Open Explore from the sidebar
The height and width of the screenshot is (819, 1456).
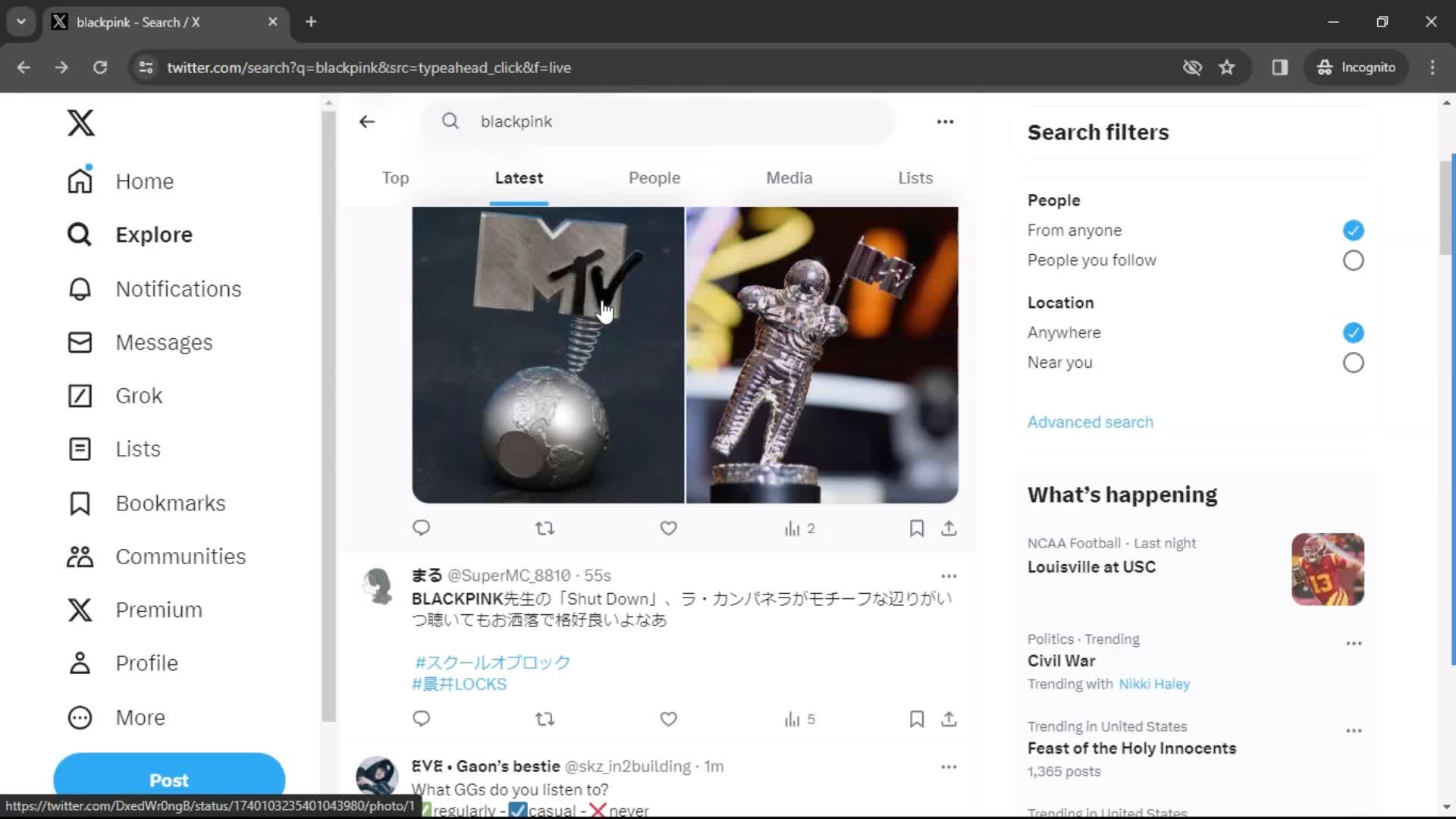point(130,235)
